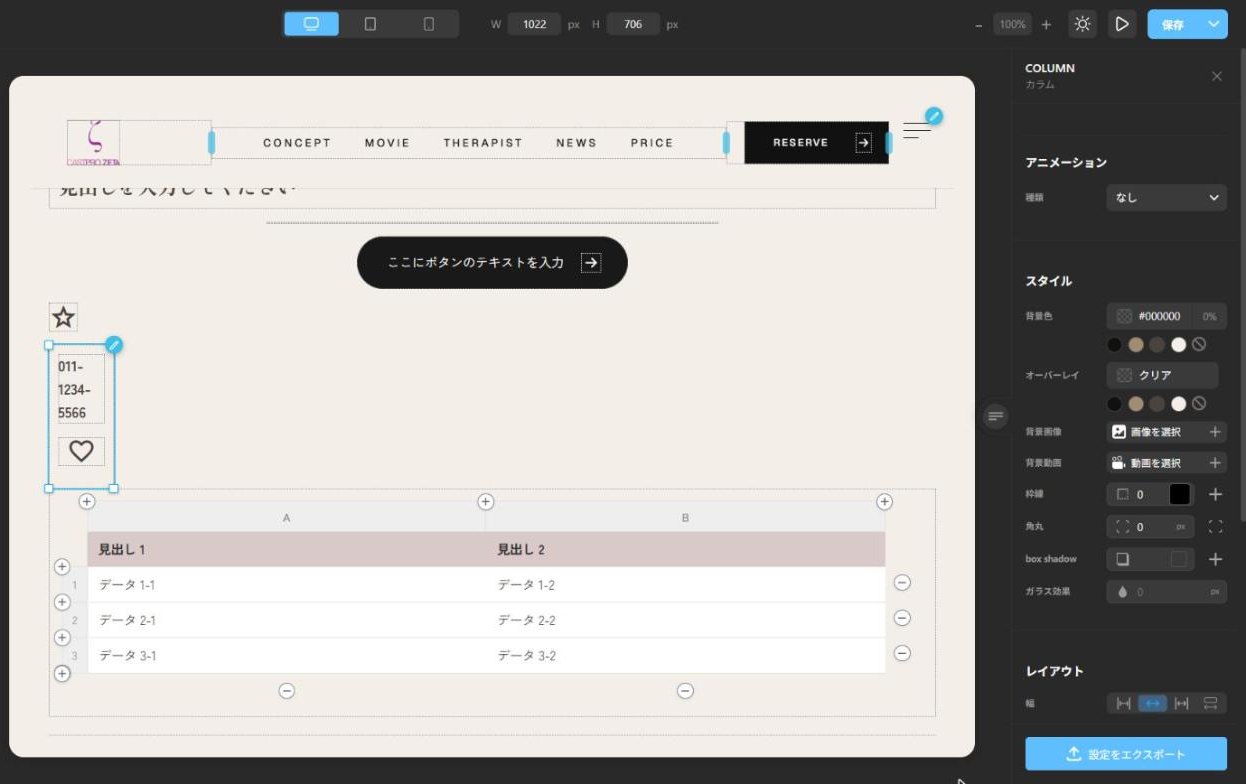Click the black border color swatch

[x=1180, y=494]
